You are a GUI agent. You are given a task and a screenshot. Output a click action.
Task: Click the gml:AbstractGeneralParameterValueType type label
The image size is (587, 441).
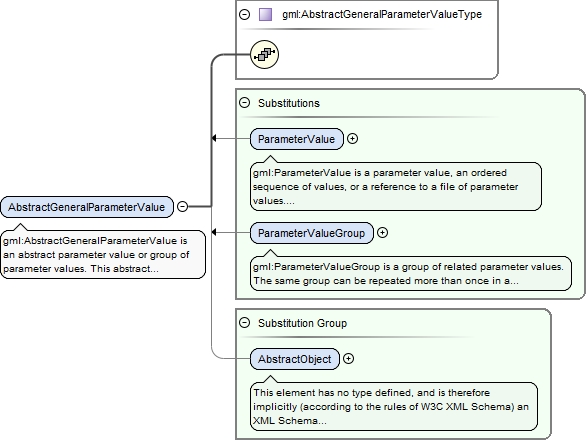382,15
